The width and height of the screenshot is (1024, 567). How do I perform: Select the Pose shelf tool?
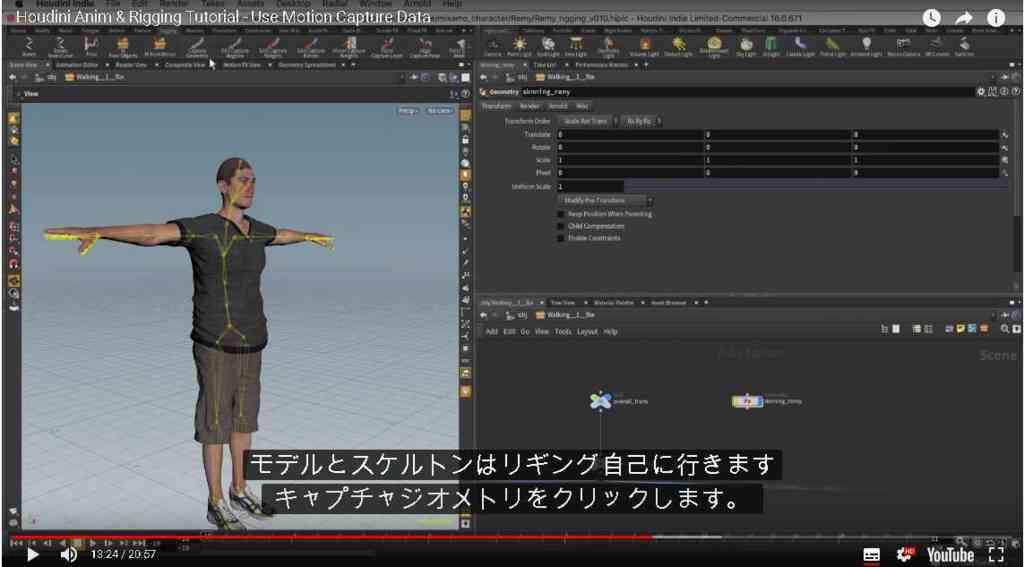coord(91,47)
